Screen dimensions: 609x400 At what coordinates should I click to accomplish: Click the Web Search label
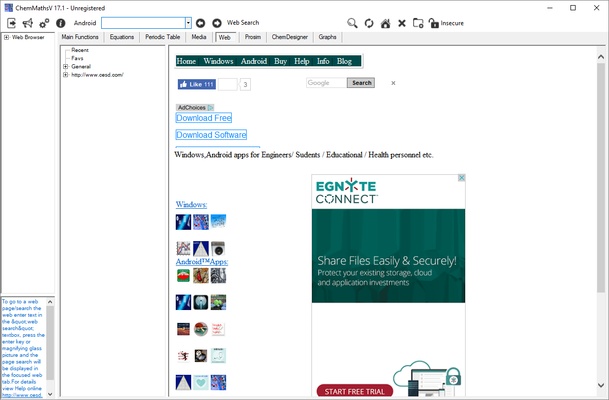click(x=243, y=23)
